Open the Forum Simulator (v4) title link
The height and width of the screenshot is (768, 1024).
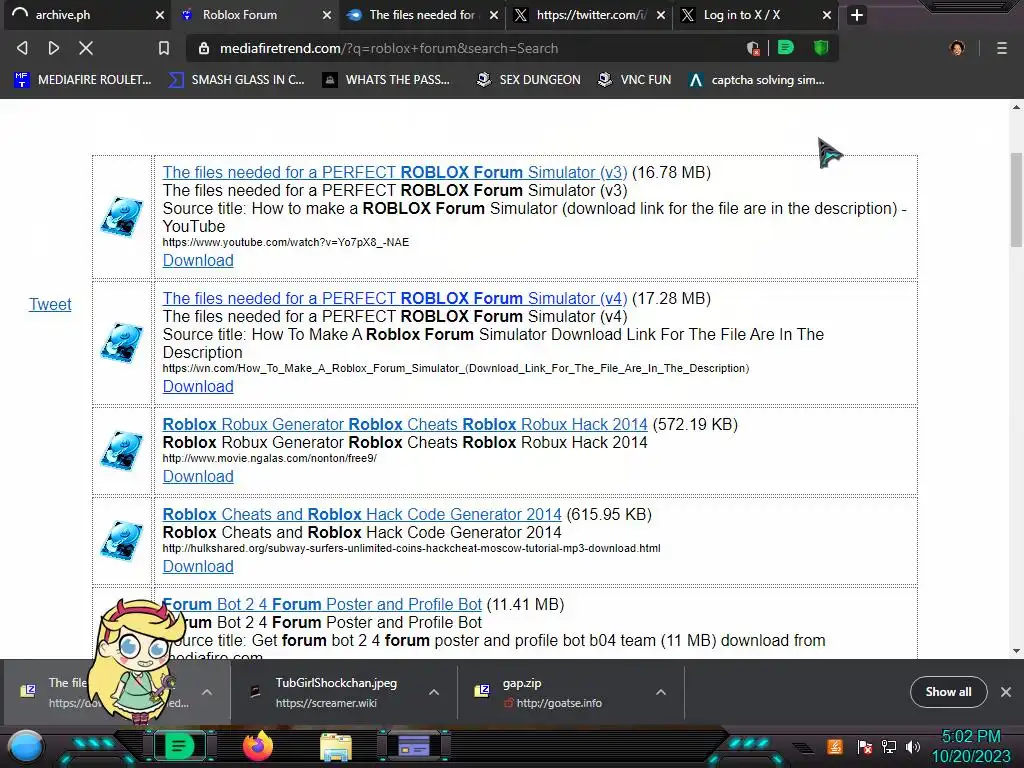[x=394, y=298]
